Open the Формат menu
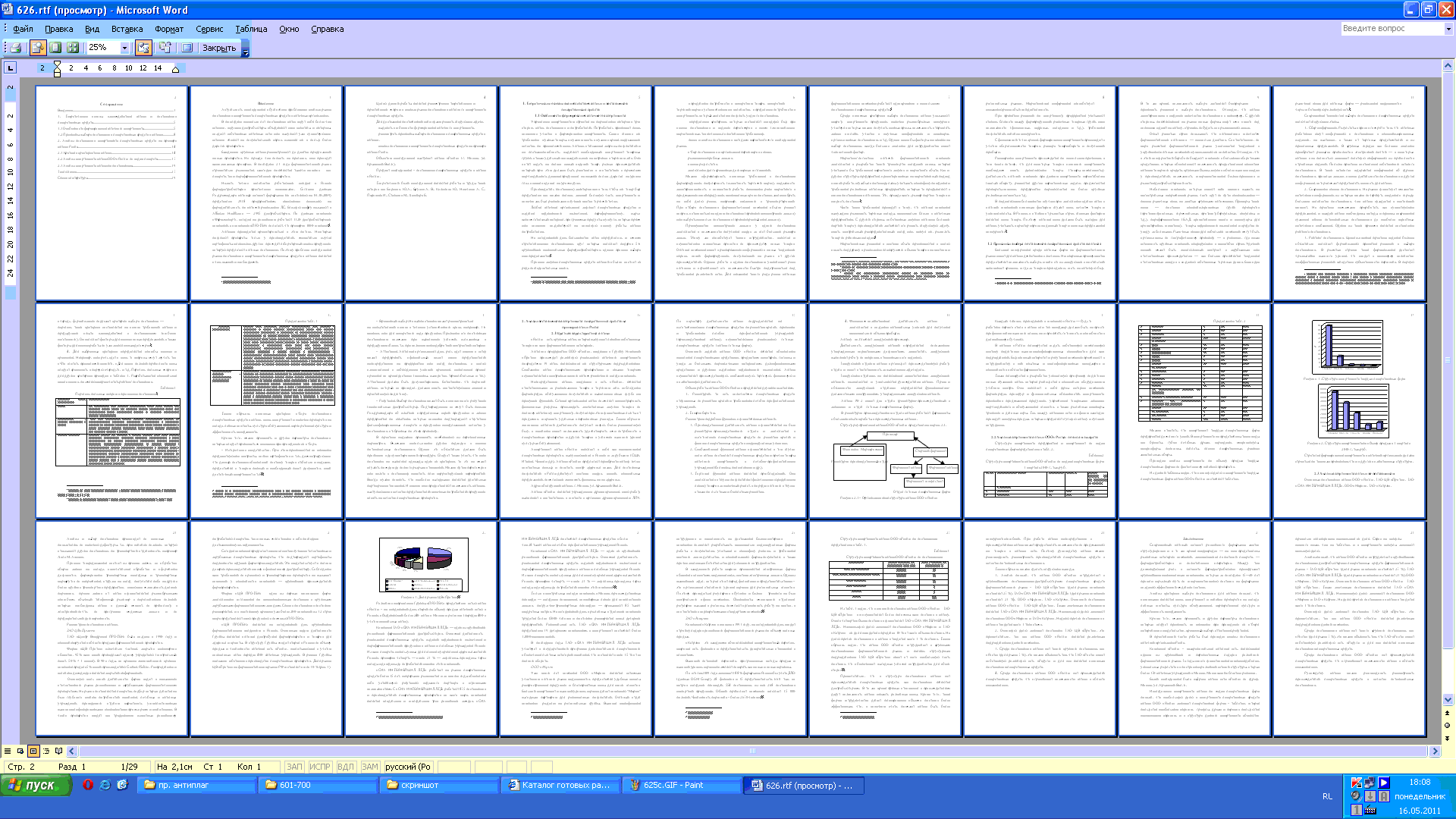The height and width of the screenshot is (819, 1456). pyautogui.click(x=169, y=29)
